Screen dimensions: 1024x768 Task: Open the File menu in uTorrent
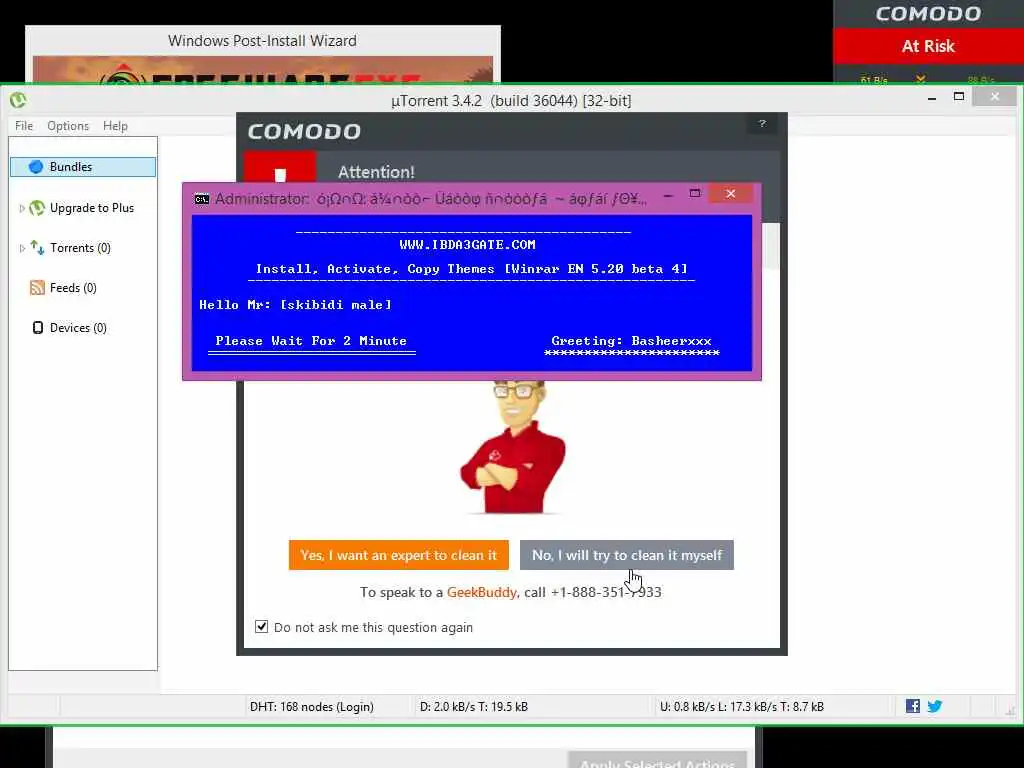click(24, 125)
